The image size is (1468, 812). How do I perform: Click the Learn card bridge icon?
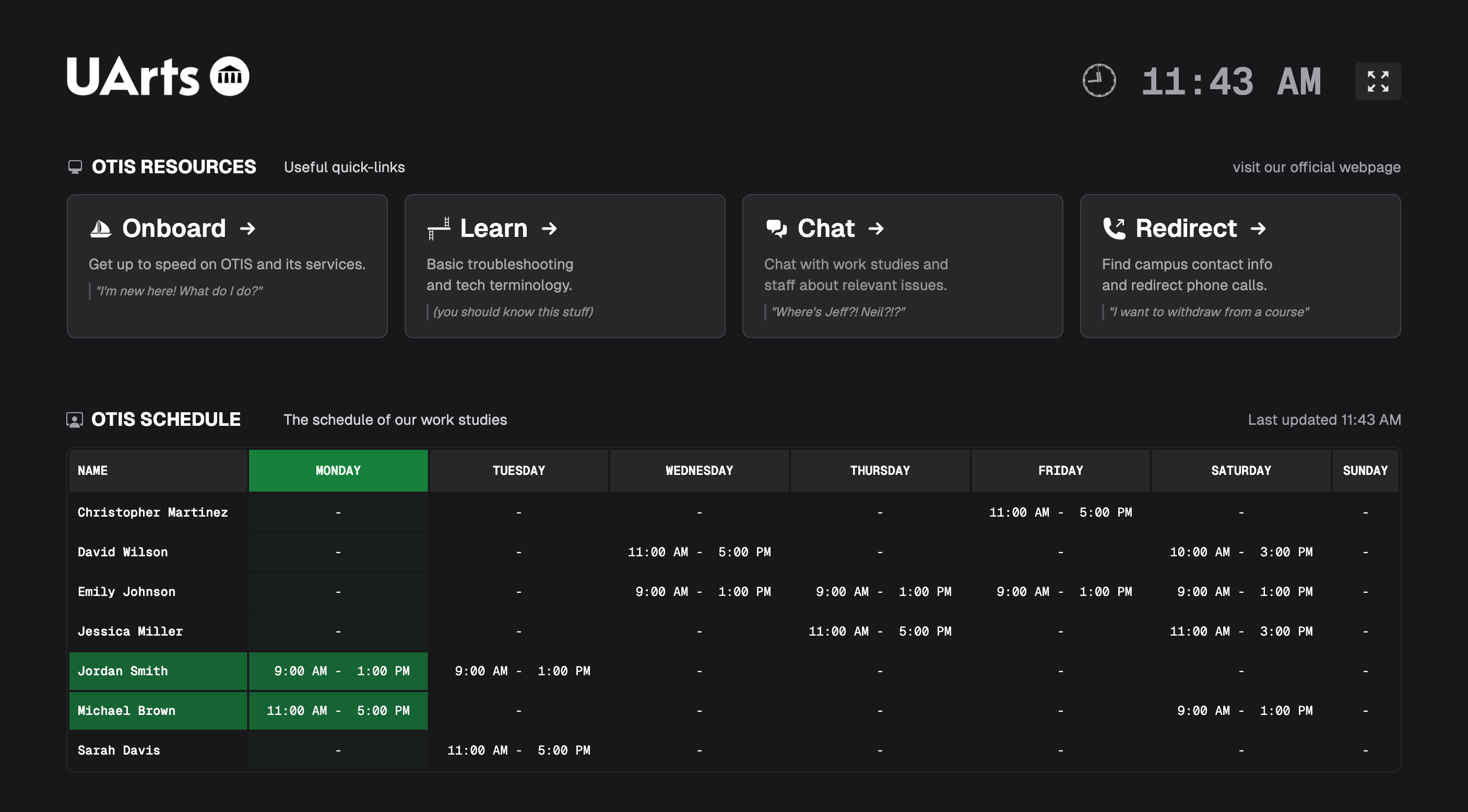pos(438,229)
